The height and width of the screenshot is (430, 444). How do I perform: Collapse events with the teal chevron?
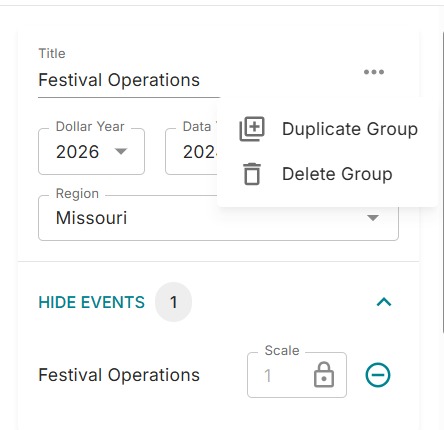click(x=384, y=302)
